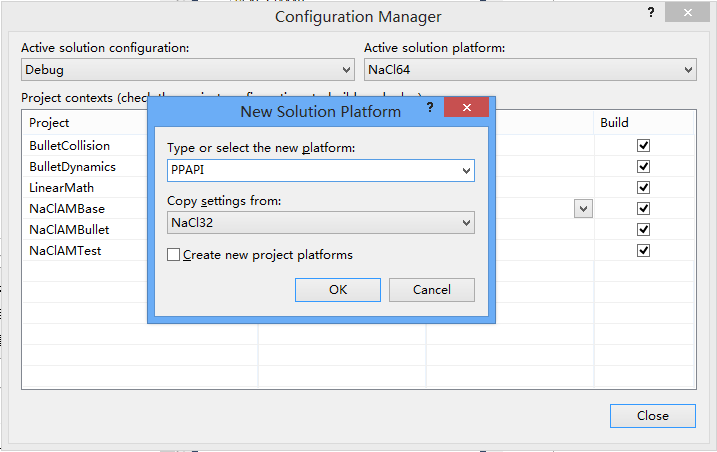Click the Project column header
This screenshot has width=717, height=452.
click(x=49, y=122)
